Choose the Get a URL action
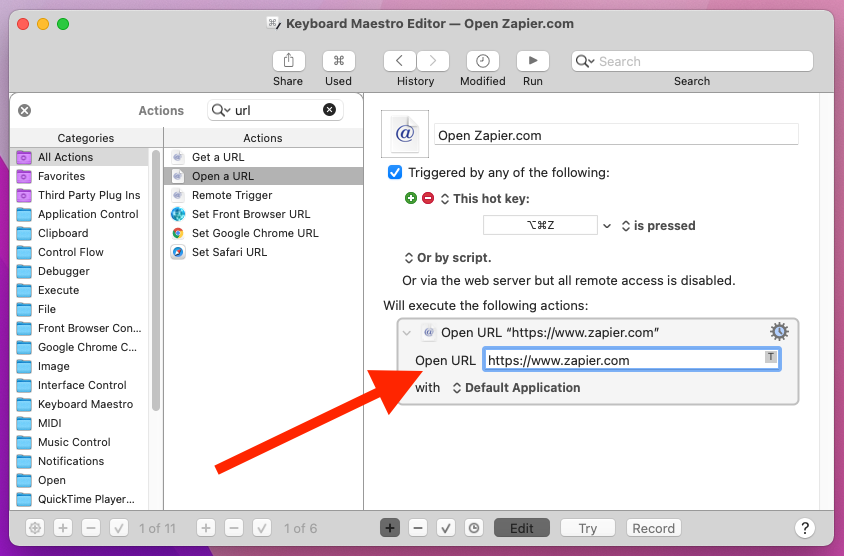The image size is (844, 556). tap(263, 157)
